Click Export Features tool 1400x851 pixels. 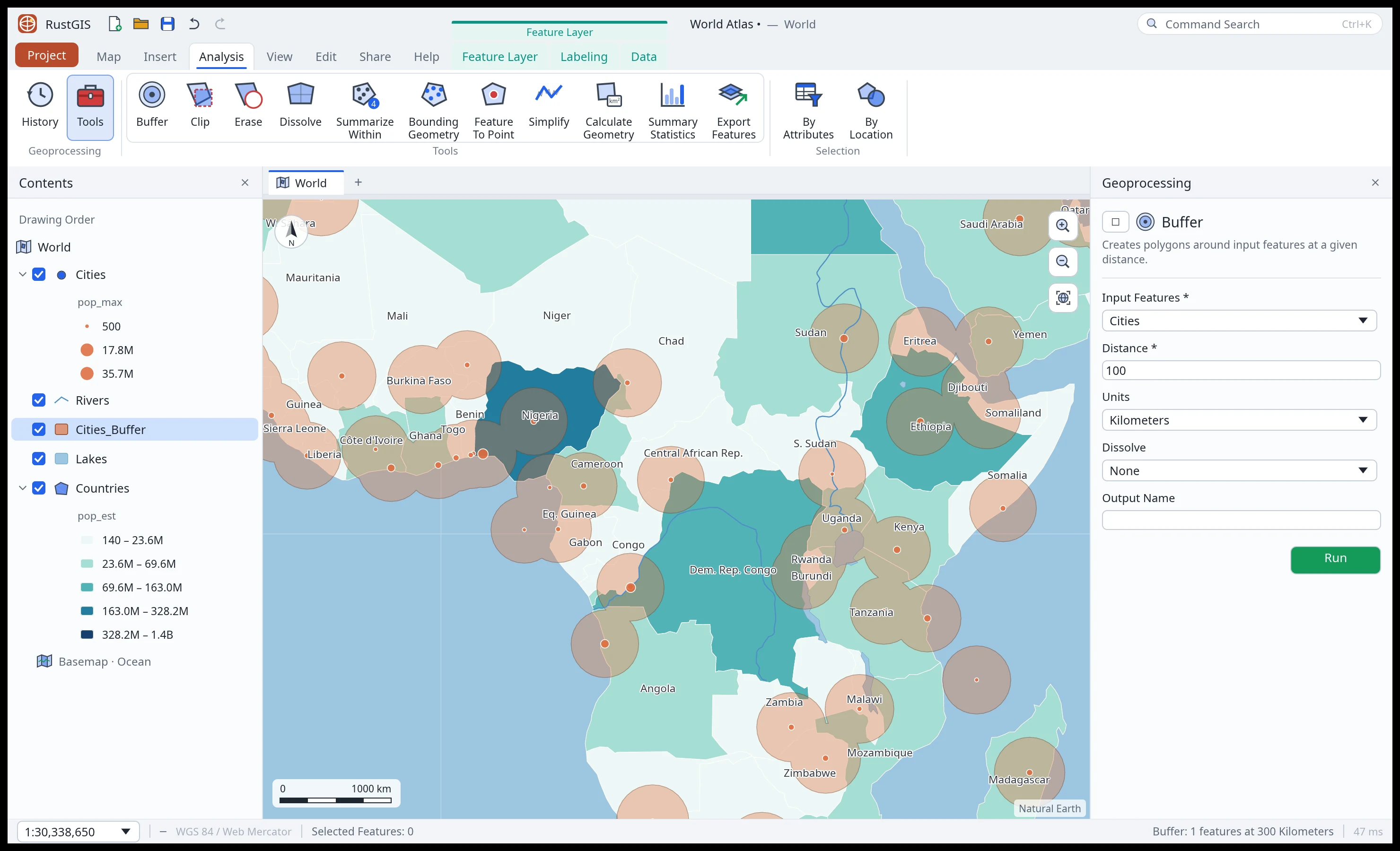point(734,110)
